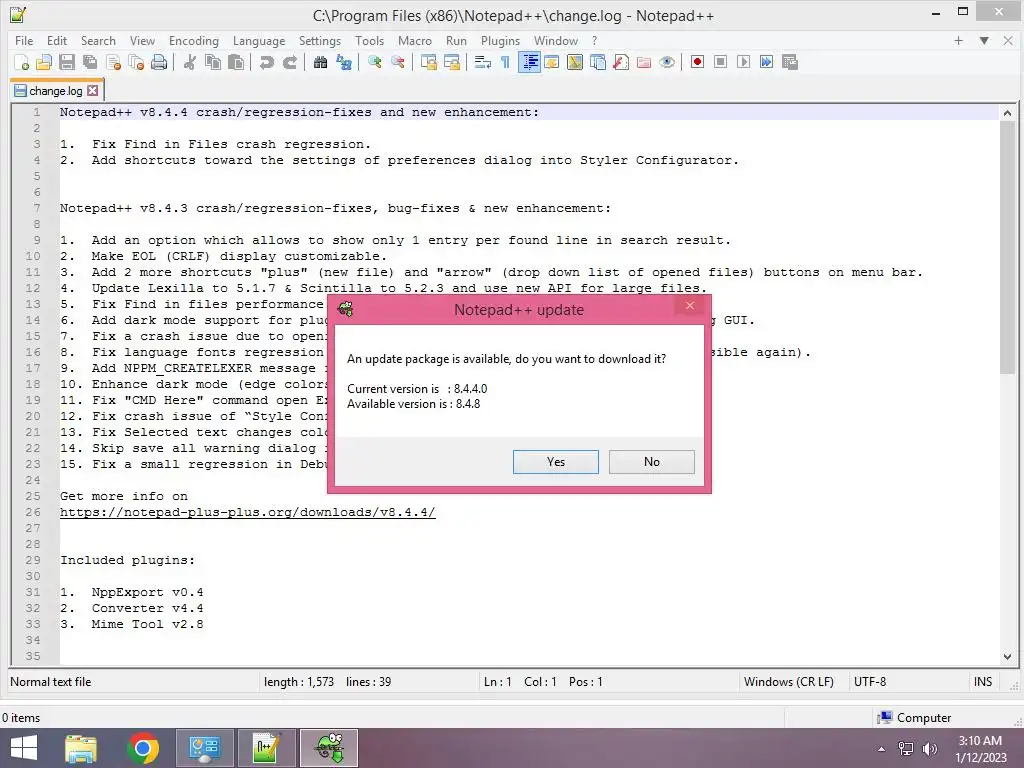
Task: Open the Replace tool icon
Action: coord(344,62)
